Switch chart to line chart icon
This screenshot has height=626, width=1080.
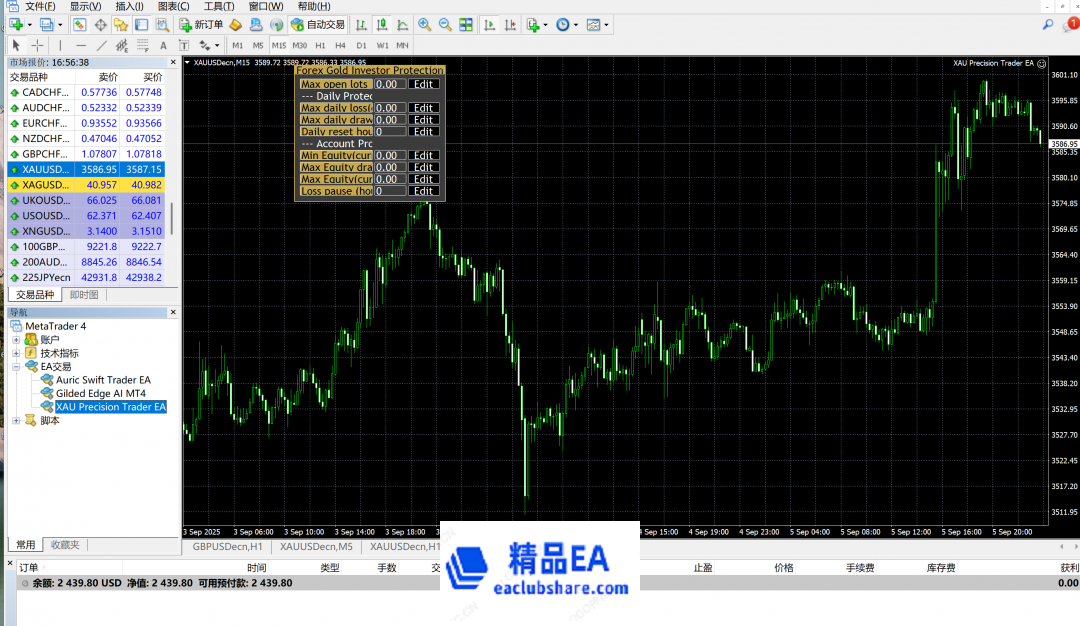402,25
